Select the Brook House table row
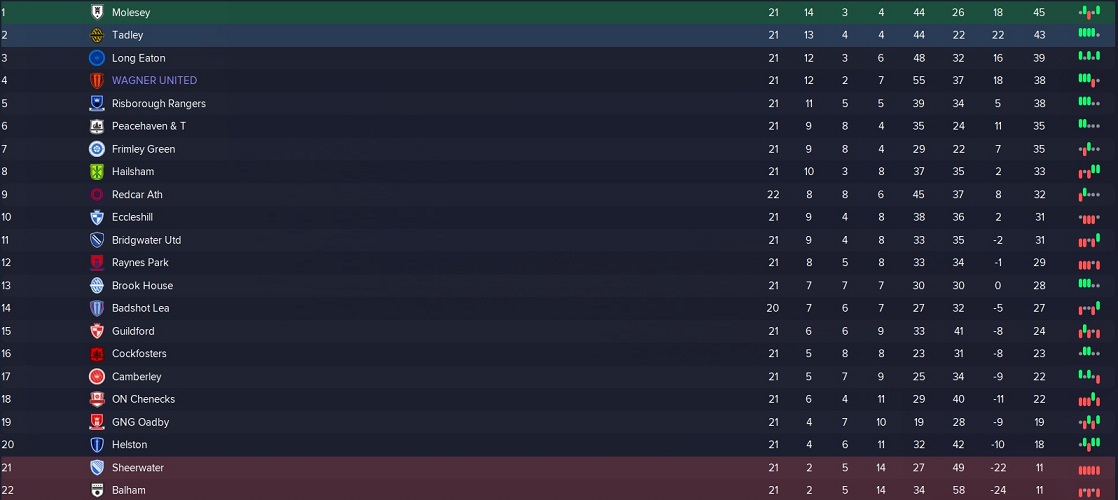Screen dimensions: 1118x500 pos(559,285)
